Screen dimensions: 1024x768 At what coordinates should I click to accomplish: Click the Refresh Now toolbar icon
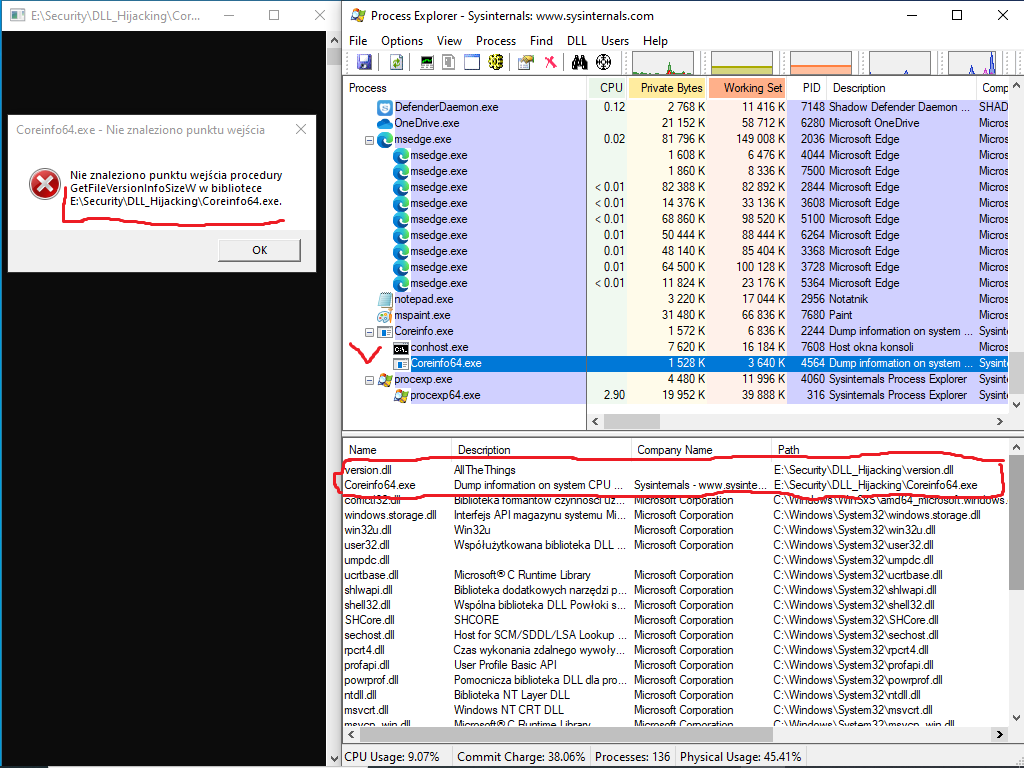(x=396, y=63)
